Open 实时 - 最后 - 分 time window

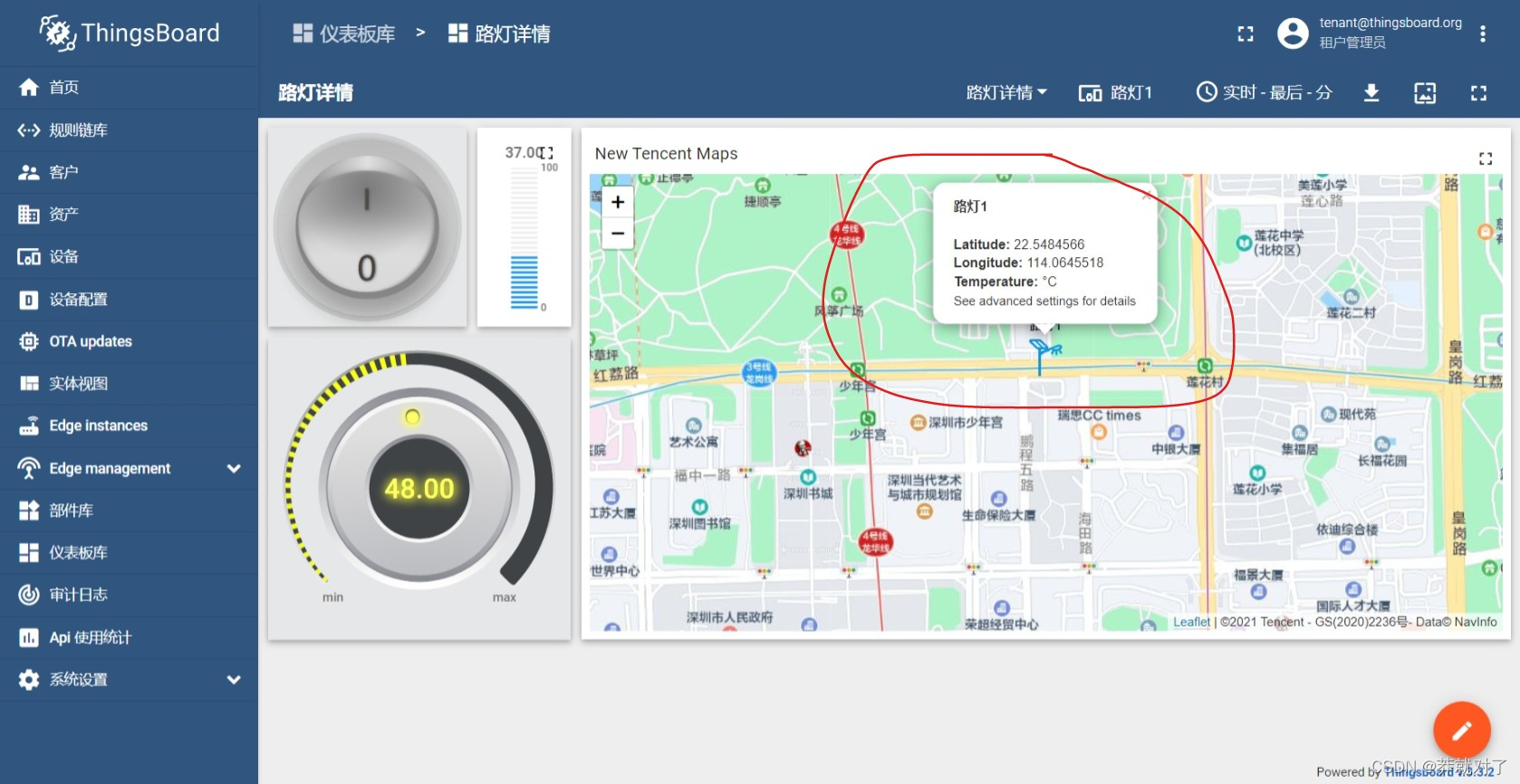(x=1265, y=92)
